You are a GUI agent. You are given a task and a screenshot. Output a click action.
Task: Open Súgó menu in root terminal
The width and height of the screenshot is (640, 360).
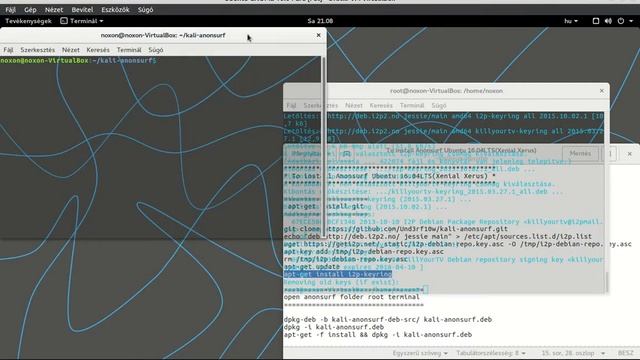click(x=439, y=105)
